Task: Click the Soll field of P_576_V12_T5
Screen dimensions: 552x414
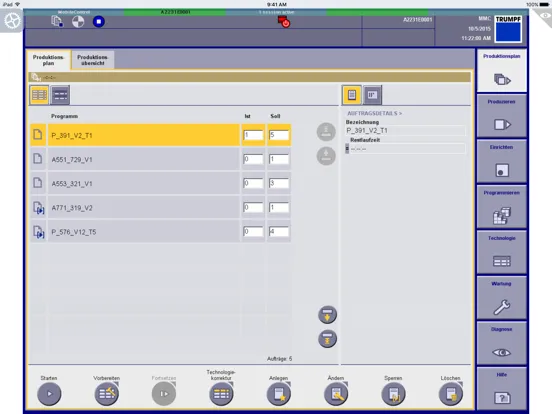Action: tap(279, 232)
